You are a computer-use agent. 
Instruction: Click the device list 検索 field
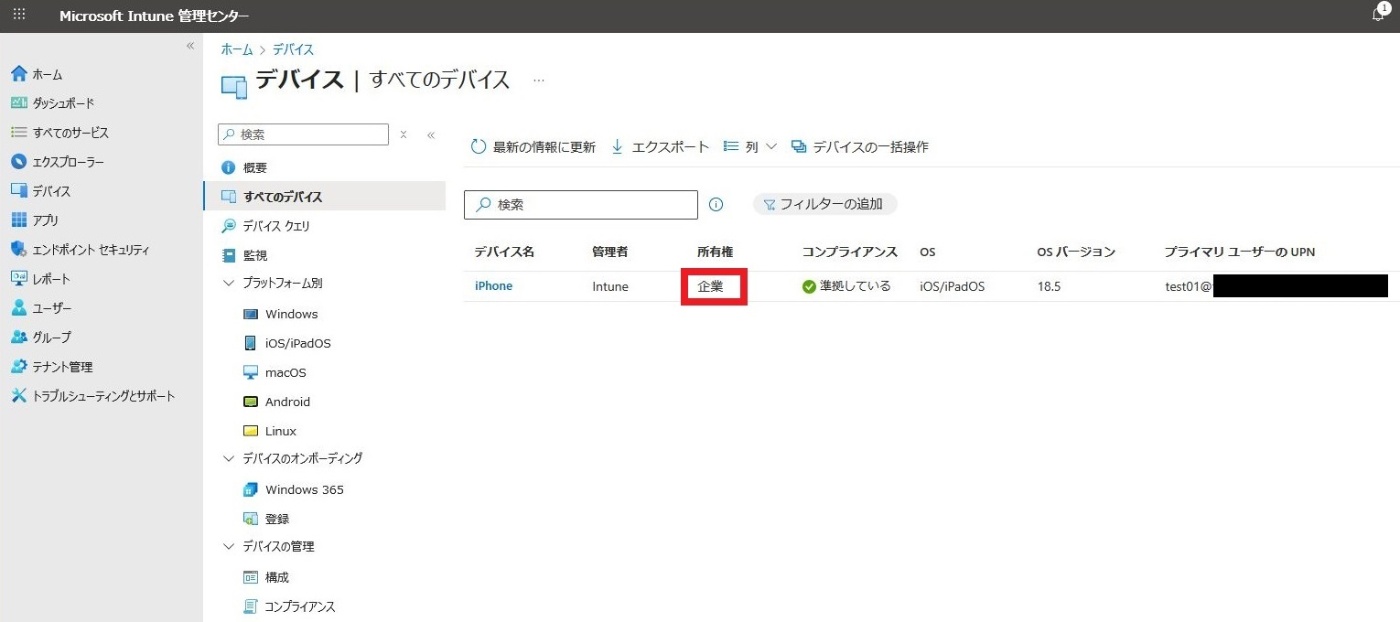point(581,204)
